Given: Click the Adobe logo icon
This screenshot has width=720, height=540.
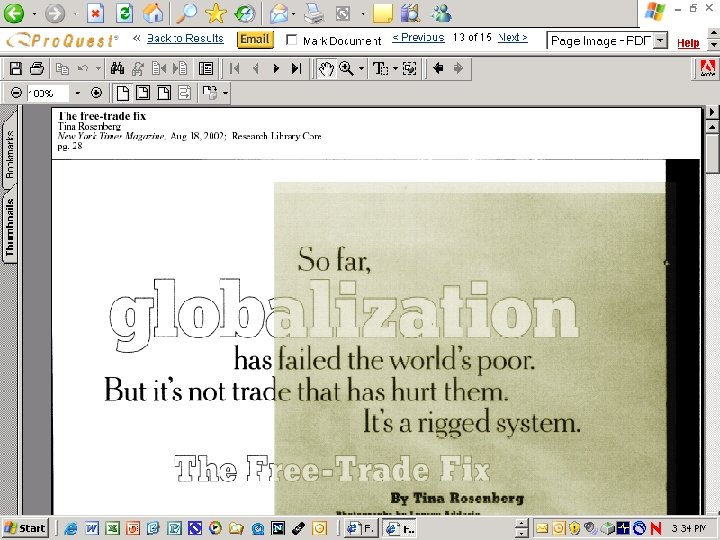Looking at the screenshot, I should tap(707, 68).
